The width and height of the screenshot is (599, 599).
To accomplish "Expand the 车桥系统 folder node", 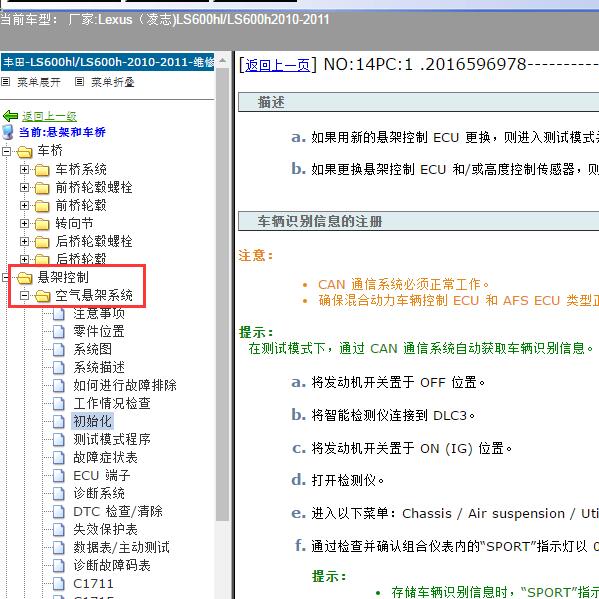I will coord(24,169).
